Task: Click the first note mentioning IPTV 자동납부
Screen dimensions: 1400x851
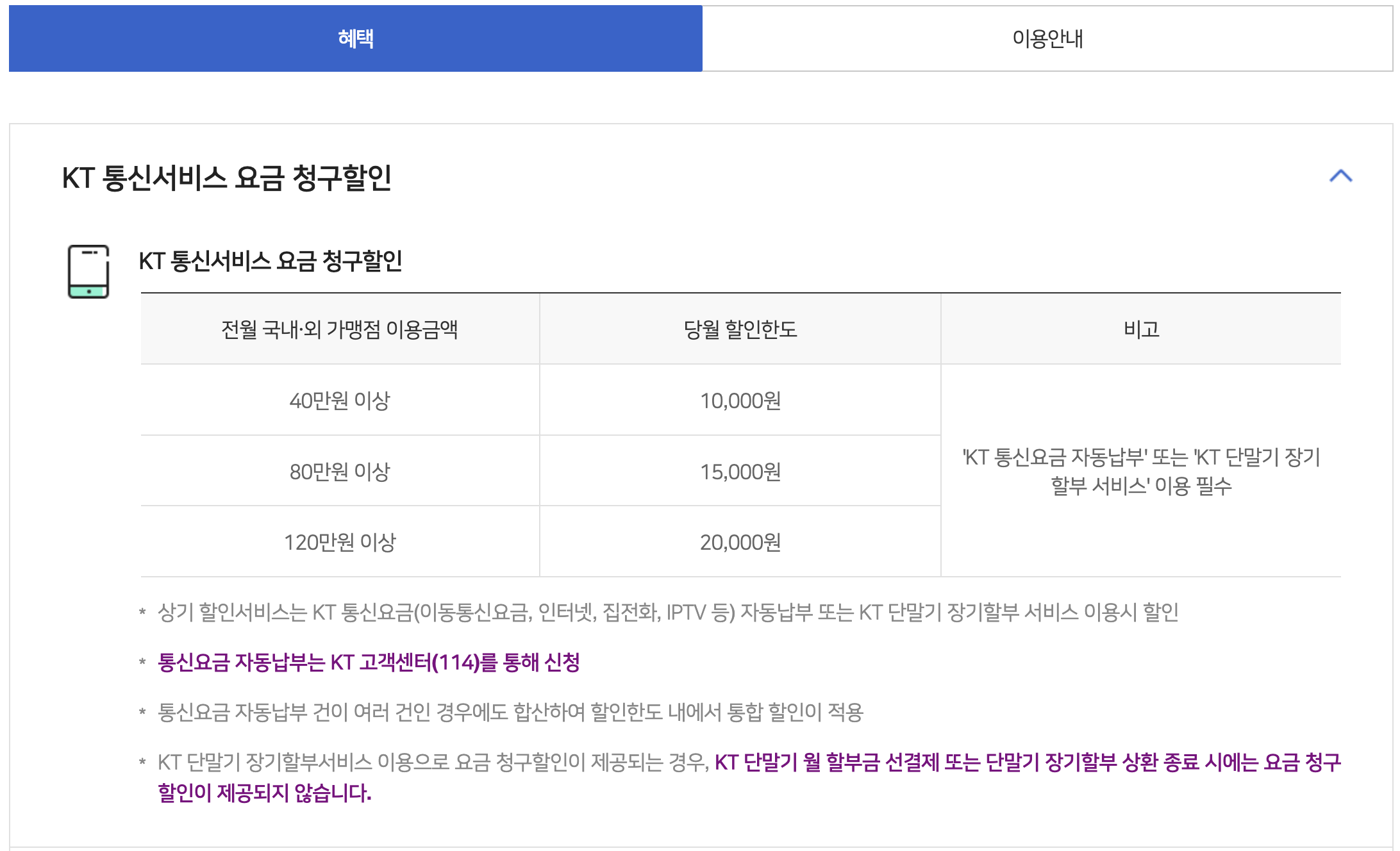Action: 668,613
